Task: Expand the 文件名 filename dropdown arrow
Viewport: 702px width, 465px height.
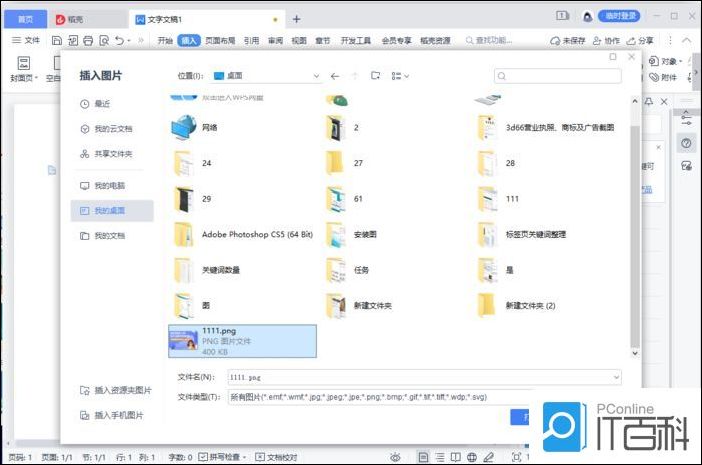Action: point(616,377)
